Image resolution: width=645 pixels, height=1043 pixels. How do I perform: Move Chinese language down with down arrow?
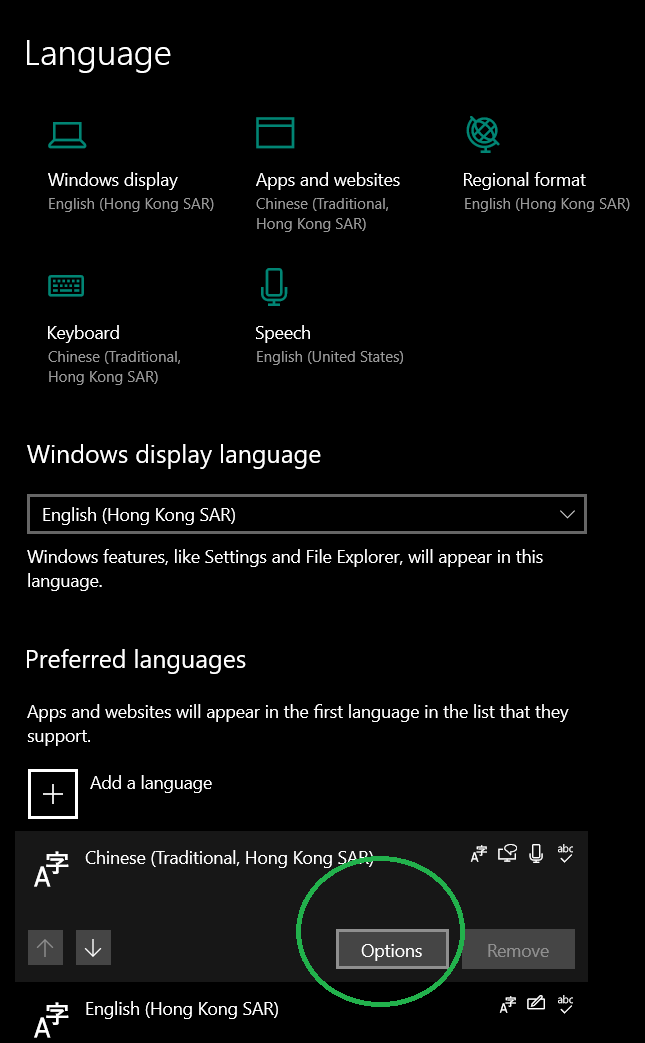click(93, 947)
